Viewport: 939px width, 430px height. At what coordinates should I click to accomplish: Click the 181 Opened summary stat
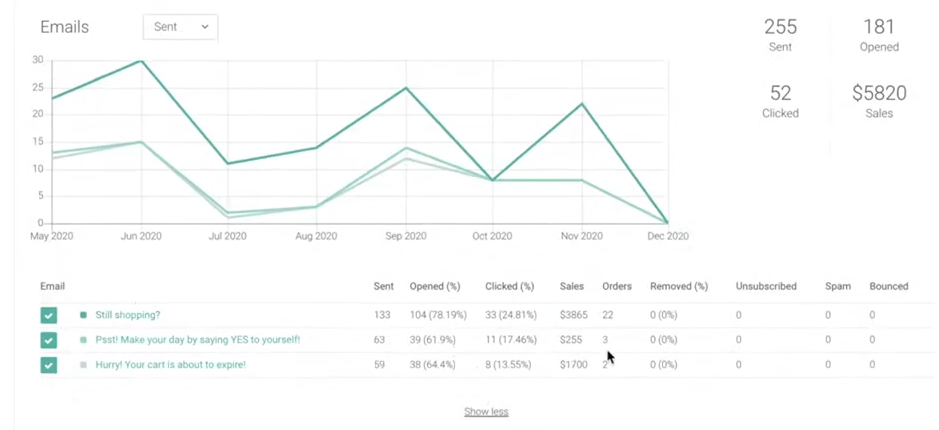(x=879, y=35)
